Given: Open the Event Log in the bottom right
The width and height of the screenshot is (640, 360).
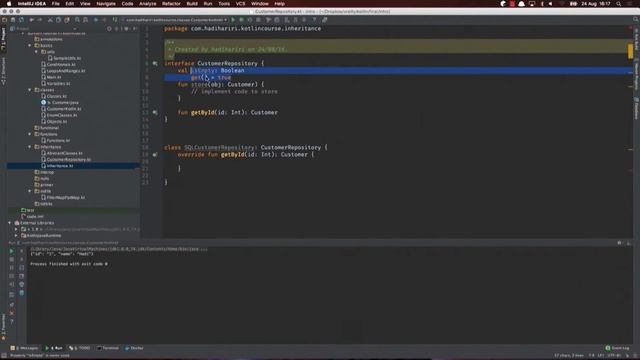Looking at the screenshot, I should (x=618, y=348).
